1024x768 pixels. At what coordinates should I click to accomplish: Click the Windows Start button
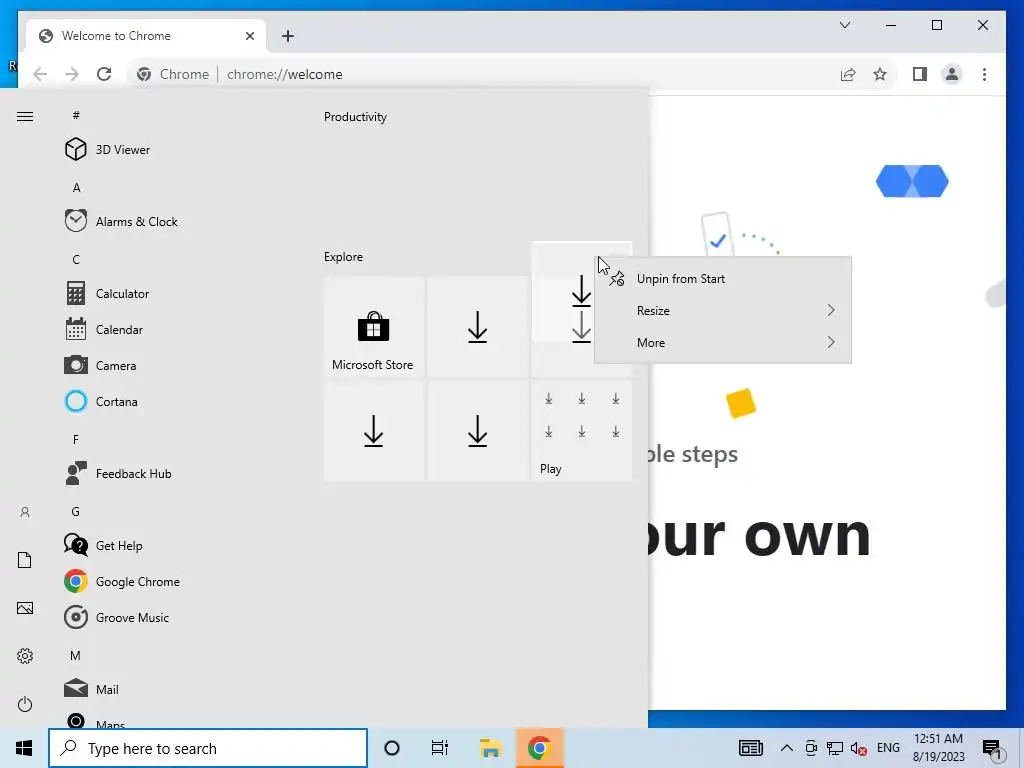click(x=24, y=748)
